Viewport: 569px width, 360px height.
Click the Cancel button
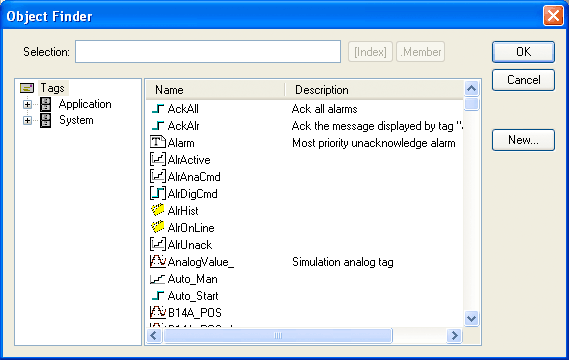pos(523,80)
